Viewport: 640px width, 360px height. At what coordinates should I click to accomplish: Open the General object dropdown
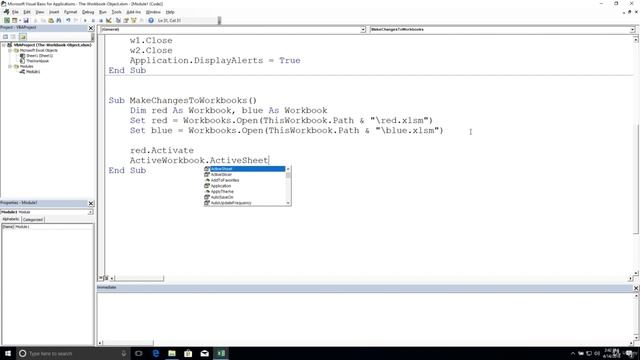(363, 30)
